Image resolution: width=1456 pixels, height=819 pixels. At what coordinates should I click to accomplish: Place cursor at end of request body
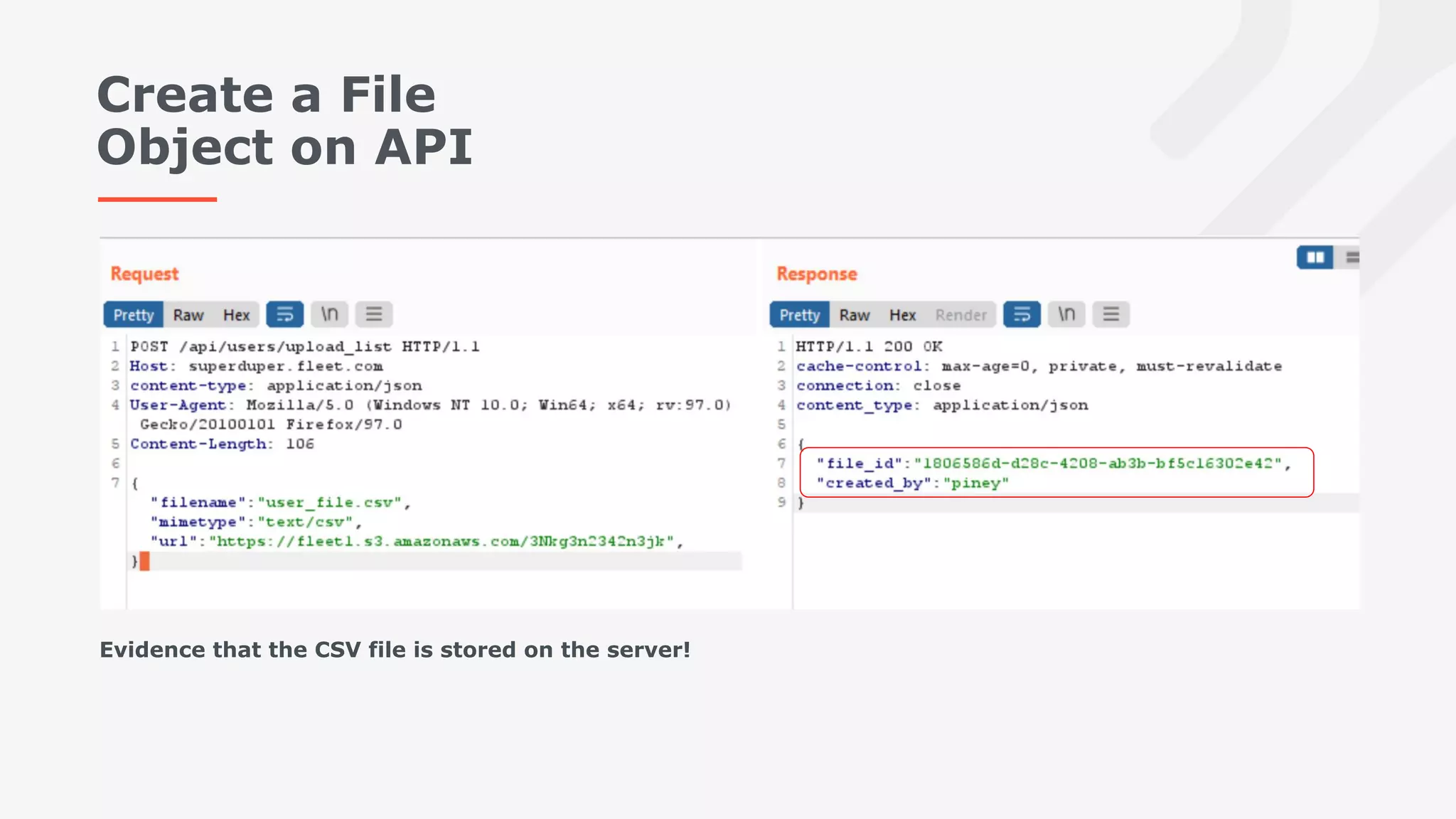point(144,562)
